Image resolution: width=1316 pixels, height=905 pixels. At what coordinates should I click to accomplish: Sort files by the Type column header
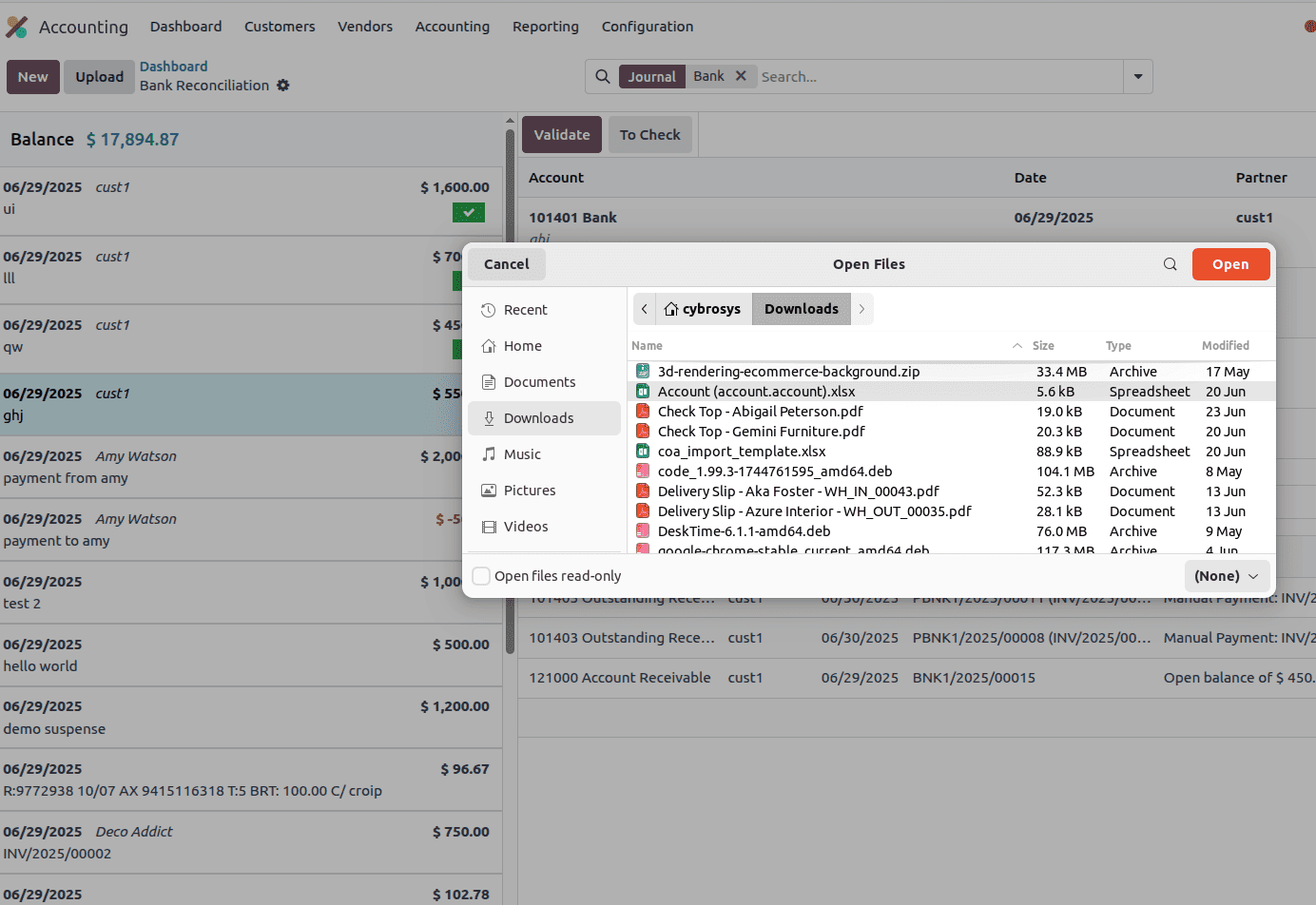(x=1118, y=346)
